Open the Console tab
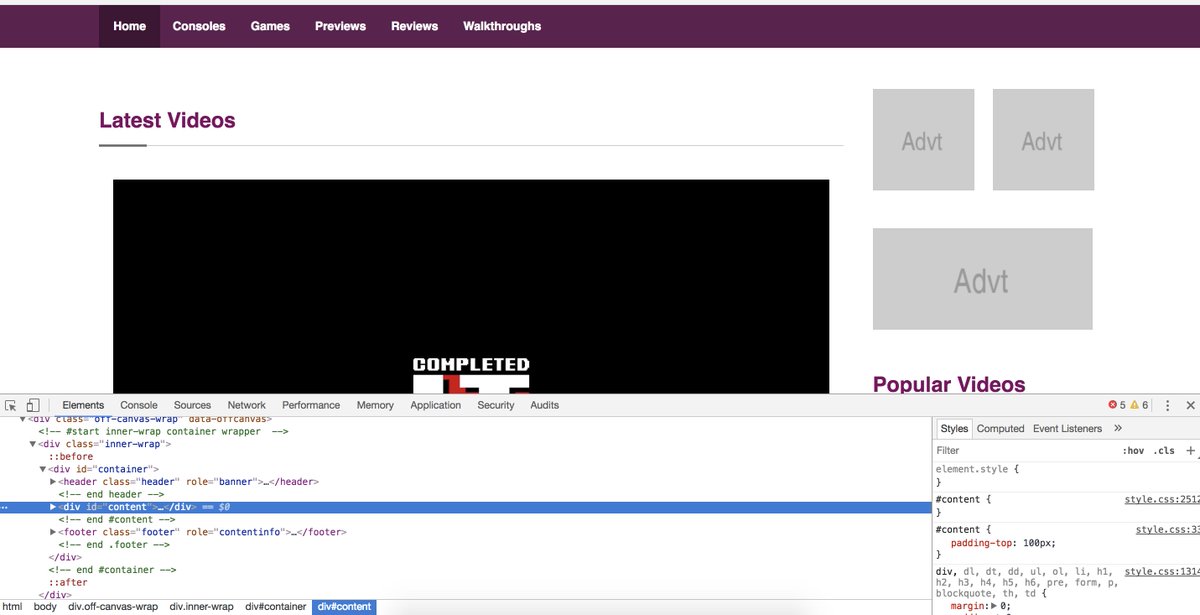 coord(139,405)
